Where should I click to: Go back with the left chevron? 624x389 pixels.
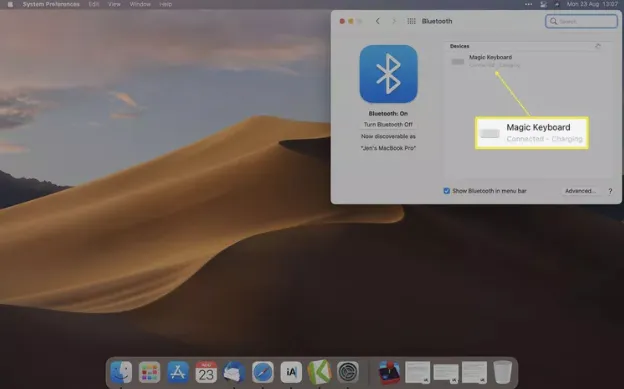[378, 21]
